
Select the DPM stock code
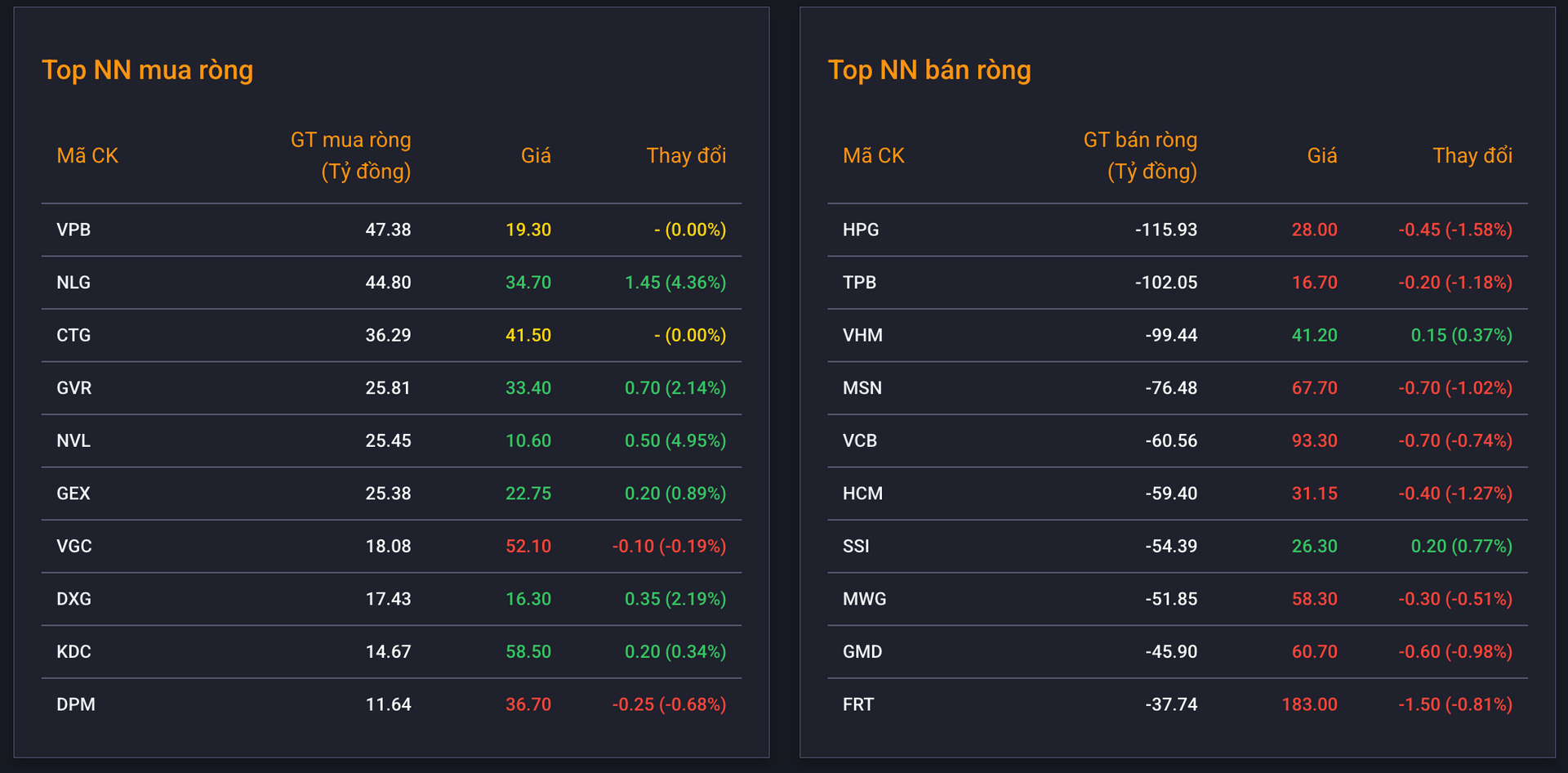[x=76, y=704]
